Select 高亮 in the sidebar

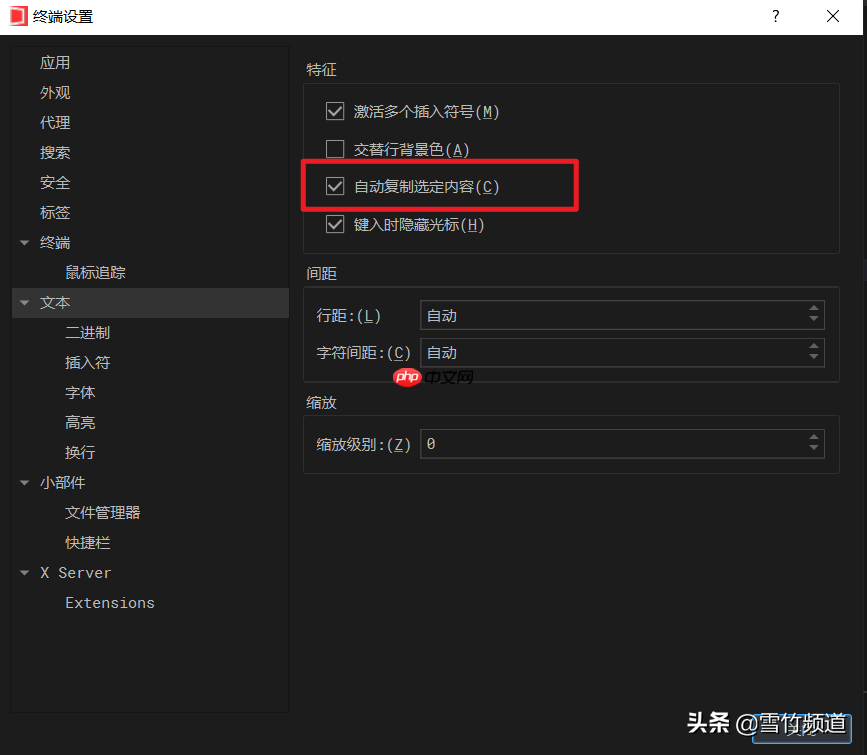pyautogui.click(x=80, y=423)
